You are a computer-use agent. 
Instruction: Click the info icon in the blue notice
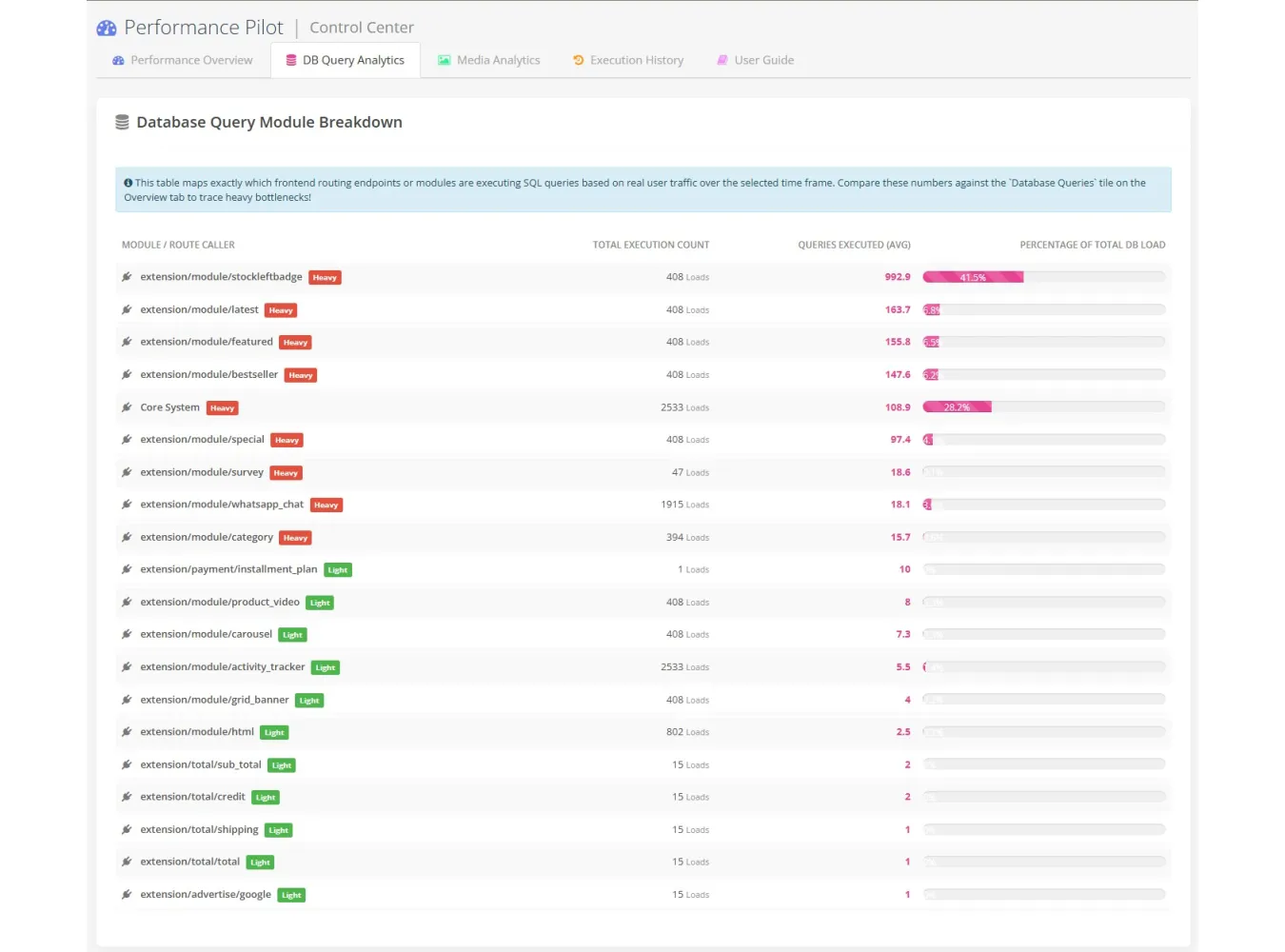[128, 183]
